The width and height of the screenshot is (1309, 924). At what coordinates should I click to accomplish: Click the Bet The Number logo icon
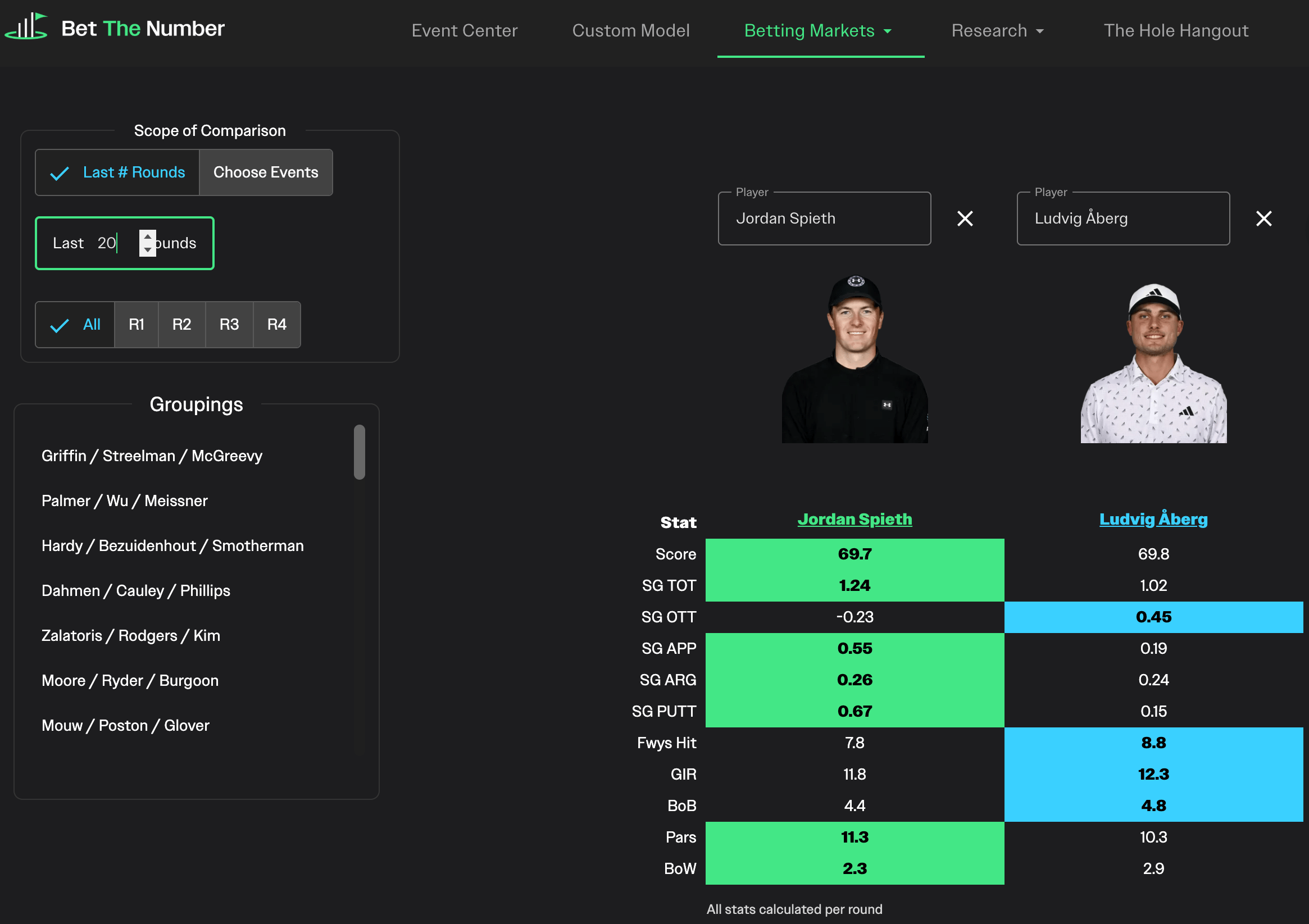click(26, 27)
